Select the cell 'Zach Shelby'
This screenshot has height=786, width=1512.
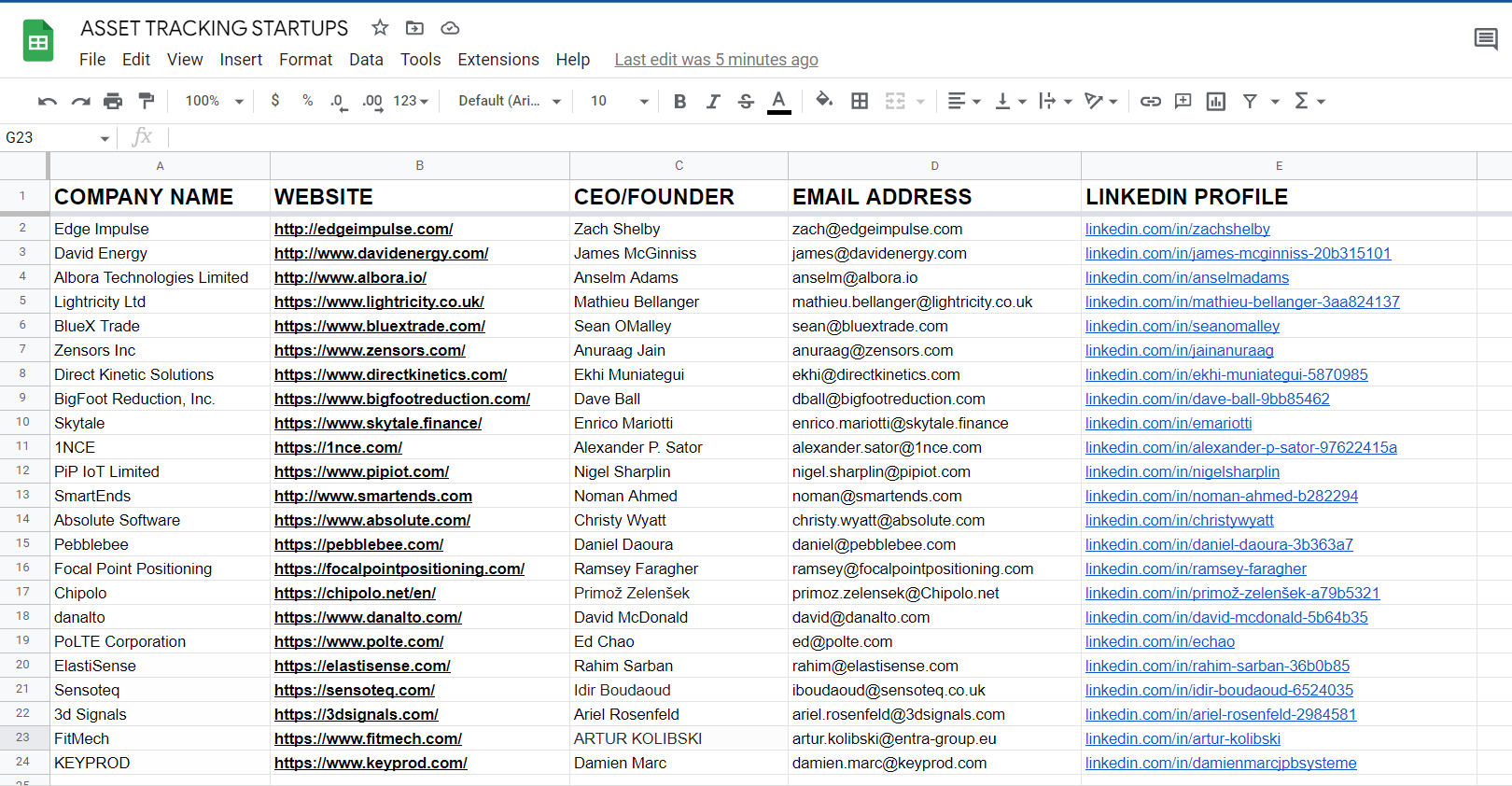(679, 229)
